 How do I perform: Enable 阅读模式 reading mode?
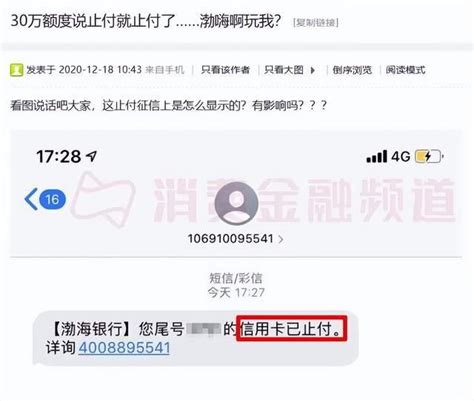click(405, 70)
